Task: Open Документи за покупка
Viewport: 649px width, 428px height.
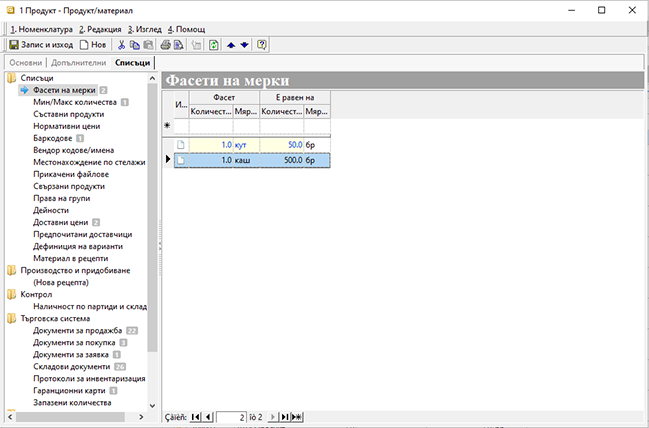Action: (74, 342)
